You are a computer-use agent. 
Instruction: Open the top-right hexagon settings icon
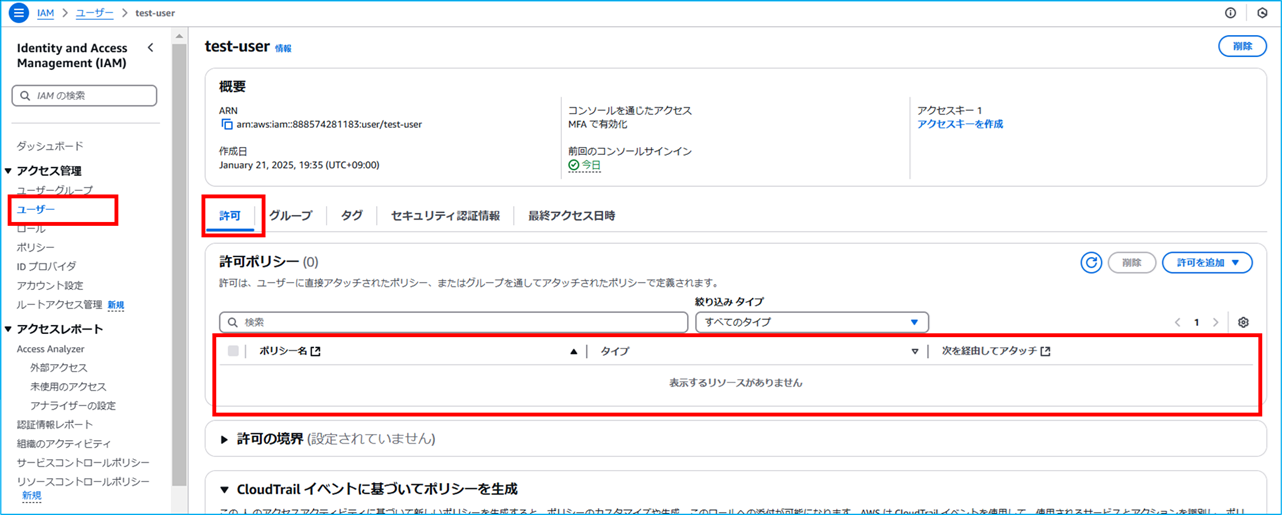(x=1262, y=13)
